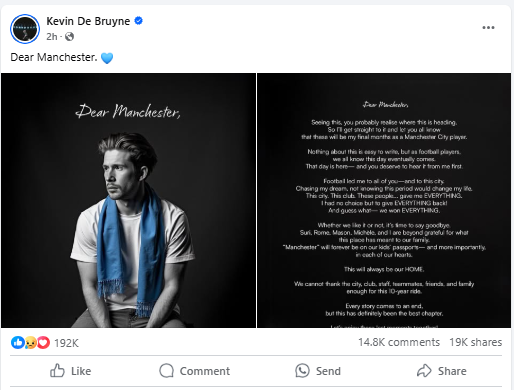Click the sad face reaction icon

(30, 342)
